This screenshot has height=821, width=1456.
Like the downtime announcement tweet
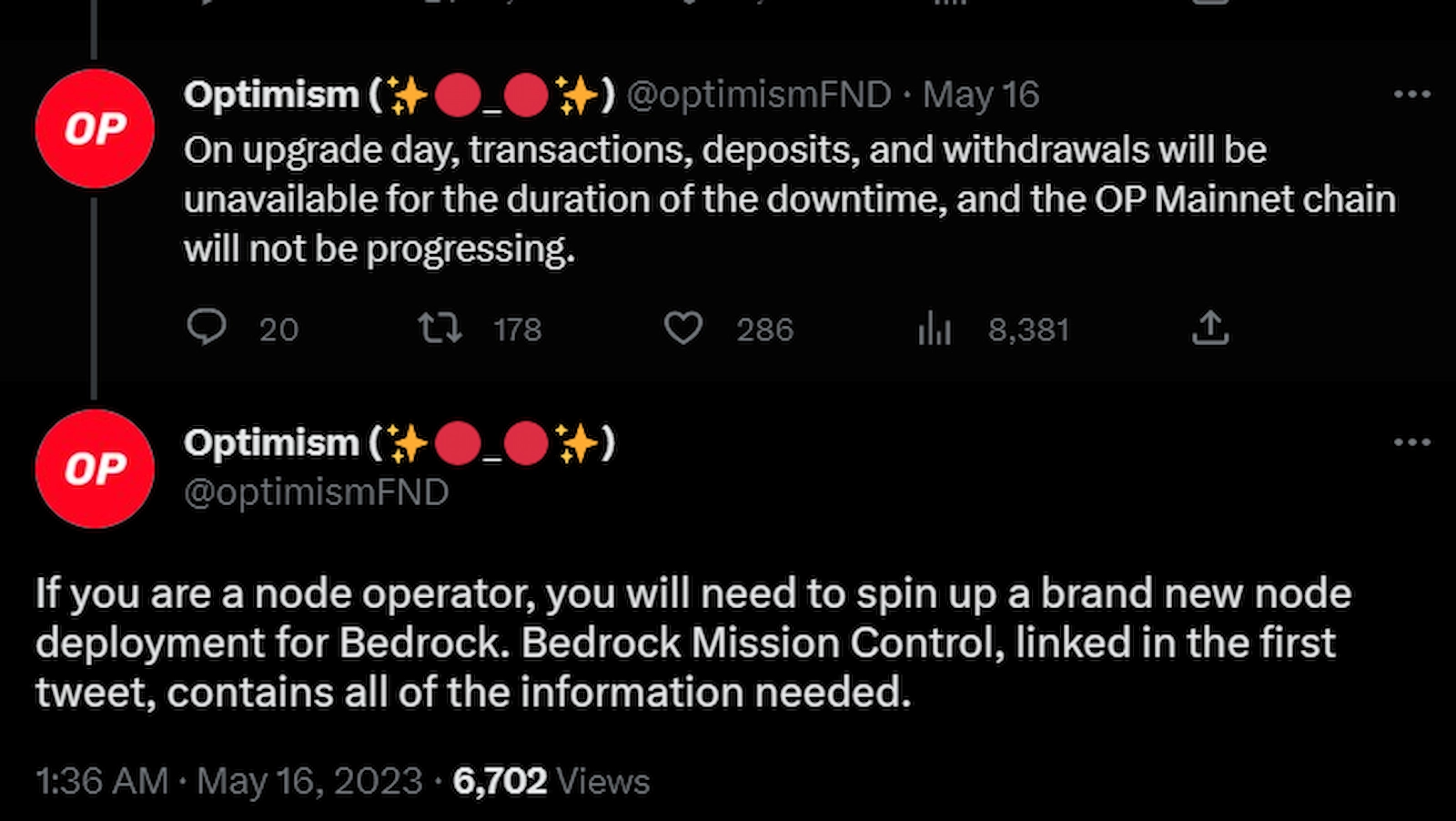684,329
